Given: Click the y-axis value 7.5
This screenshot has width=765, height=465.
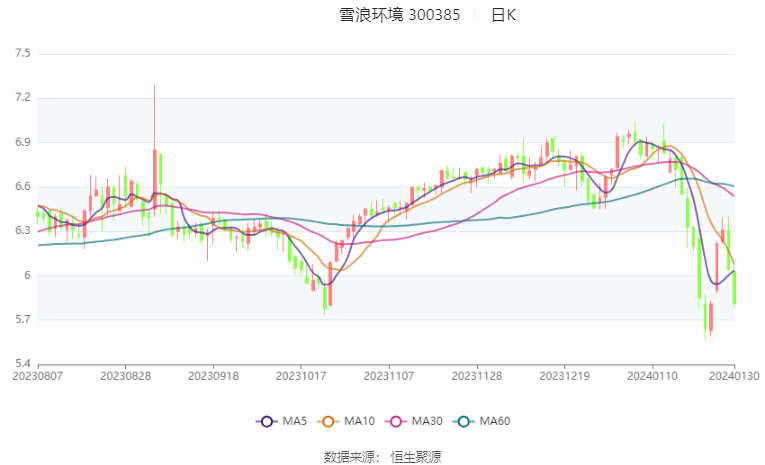Looking at the screenshot, I should click(23, 53).
